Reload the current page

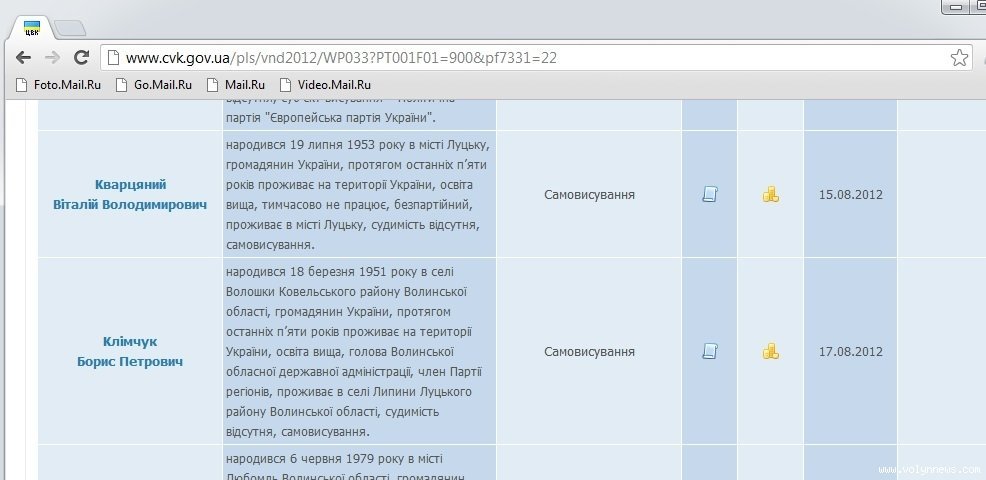tap(82, 58)
